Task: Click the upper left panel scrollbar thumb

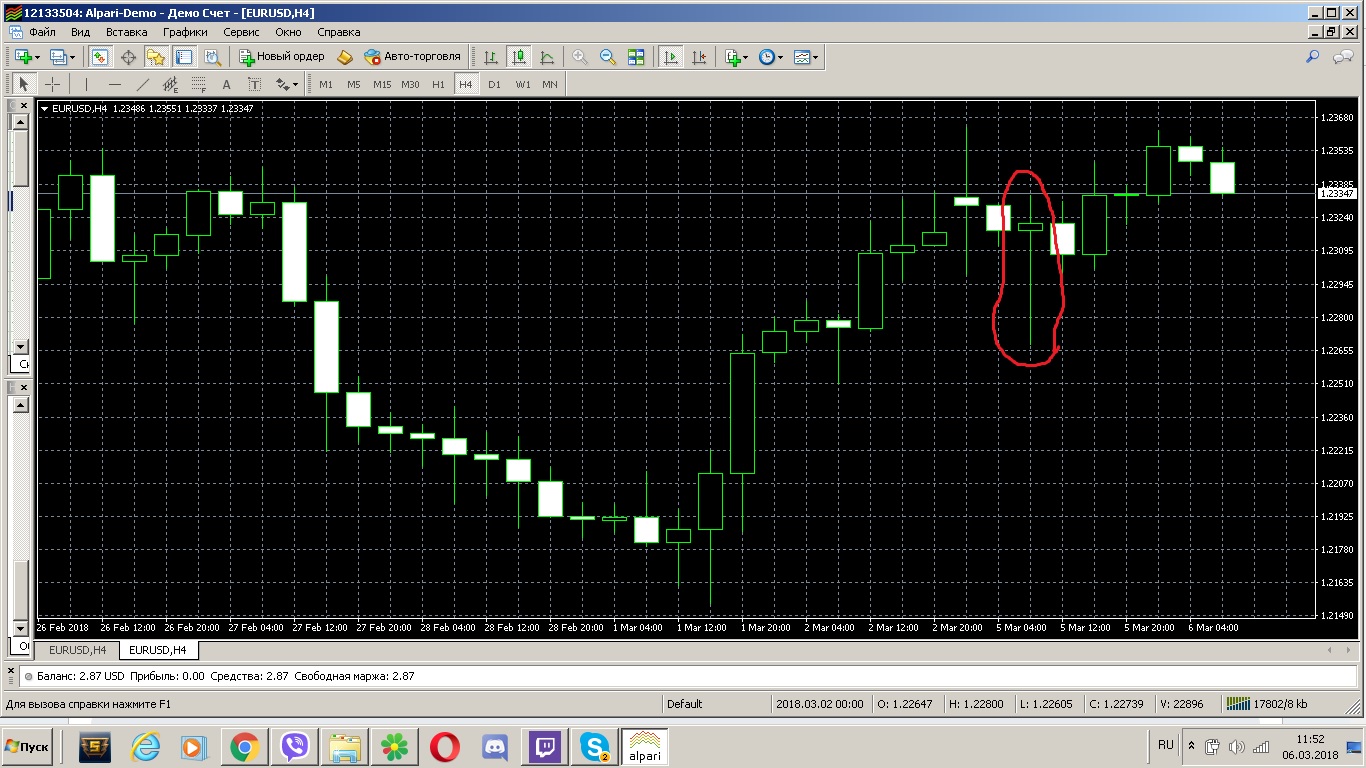Action: pos(19,159)
